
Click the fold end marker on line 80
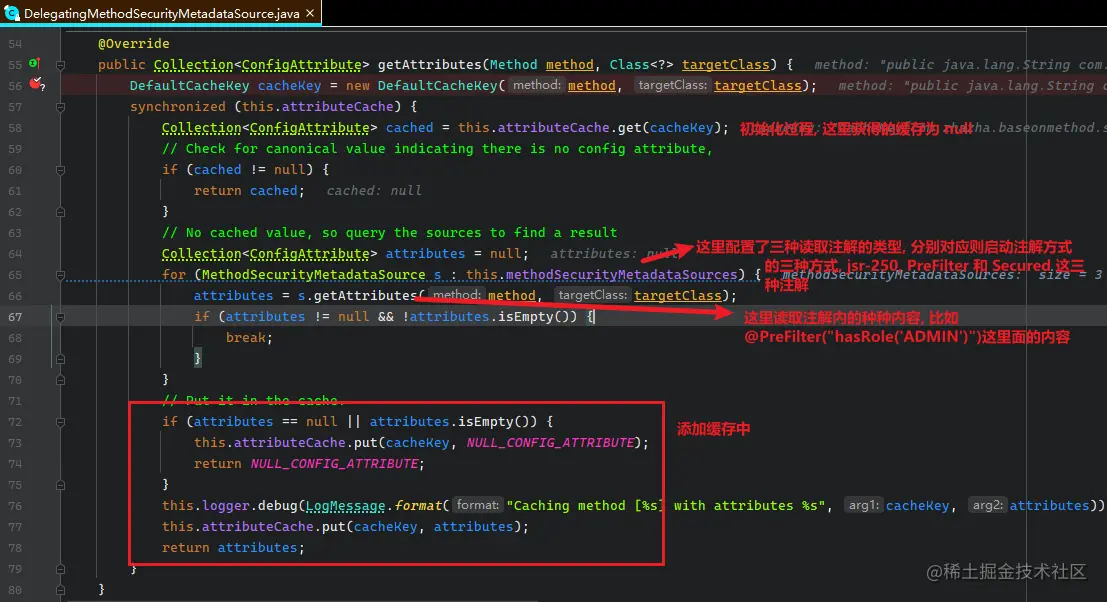60,590
